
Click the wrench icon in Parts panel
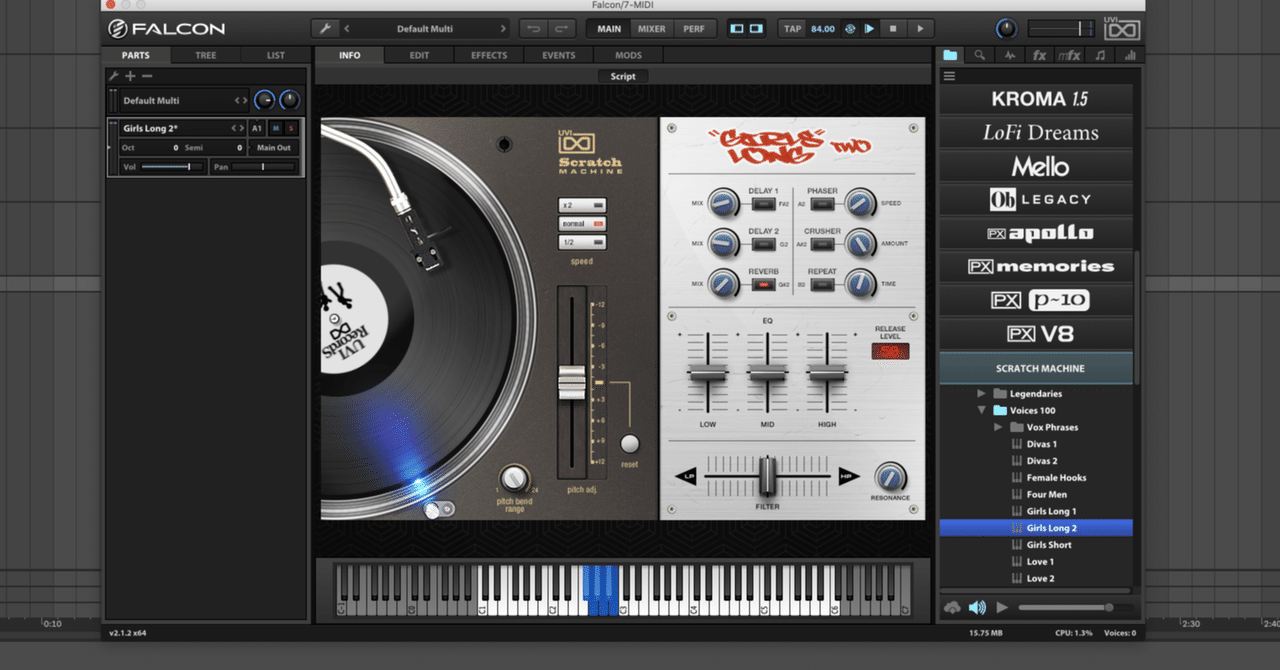click(114, 76)
